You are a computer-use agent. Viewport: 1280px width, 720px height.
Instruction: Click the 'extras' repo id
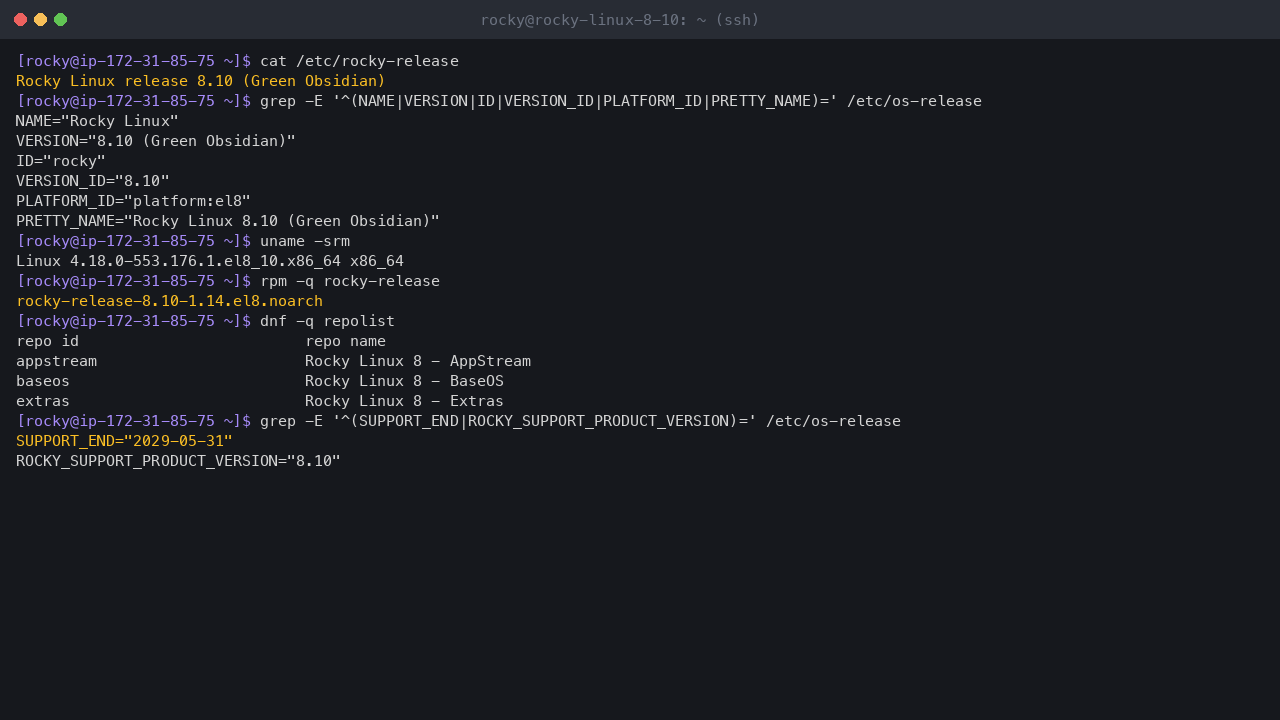[x=43, y=401]
